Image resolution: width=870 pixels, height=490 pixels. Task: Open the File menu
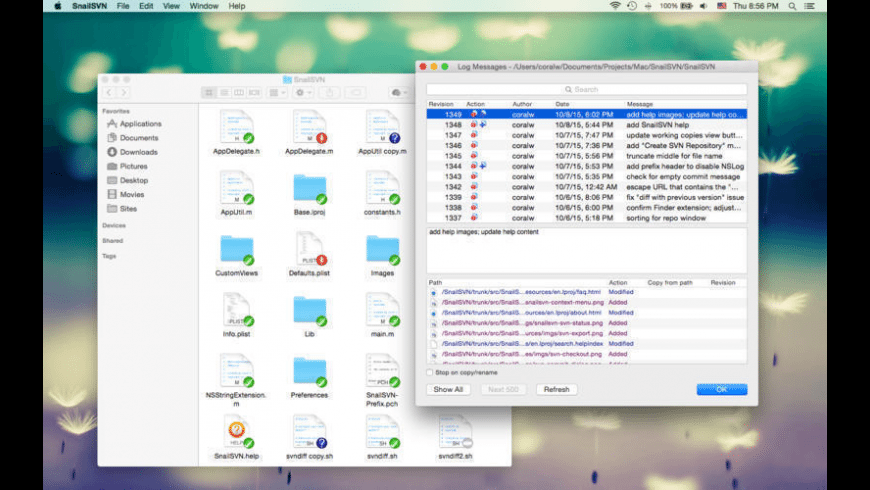coord(123,6)
